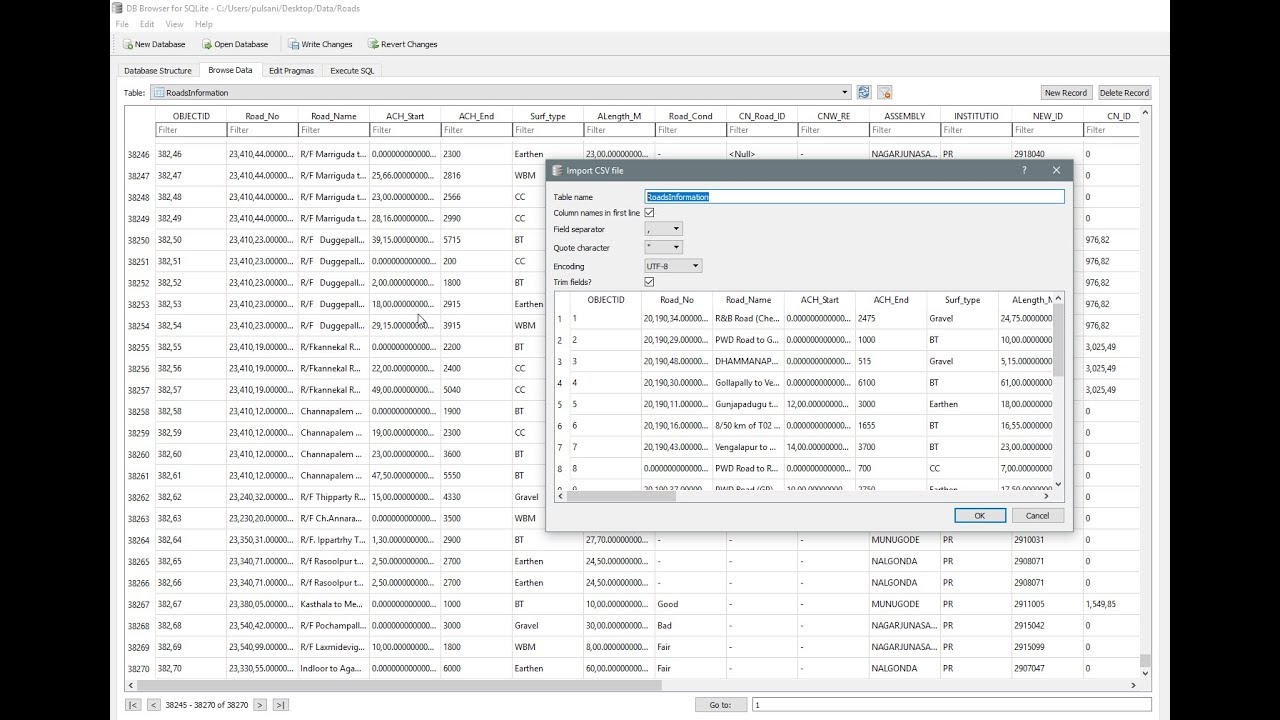Toggle the Column names in first line checkbox
1280x720 pixels.
click(x=649, y=213)
